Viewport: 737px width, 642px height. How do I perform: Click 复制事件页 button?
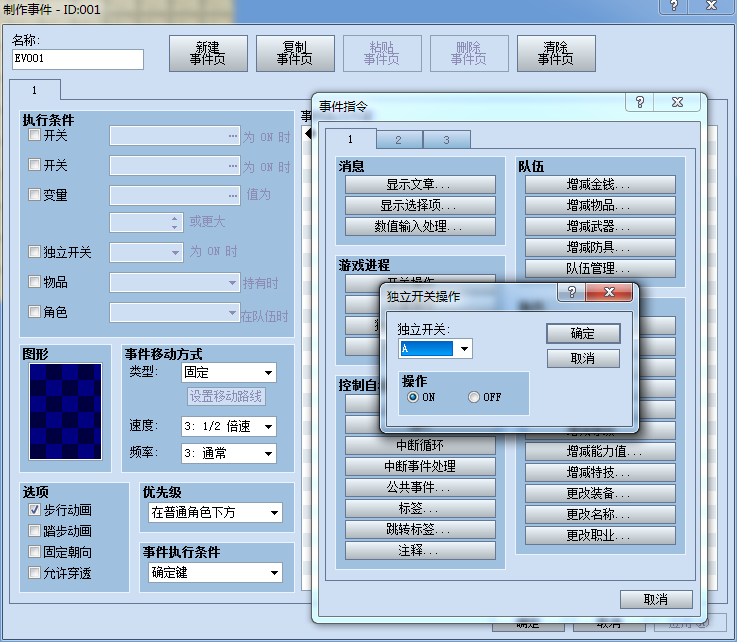[x=295, y=54]
